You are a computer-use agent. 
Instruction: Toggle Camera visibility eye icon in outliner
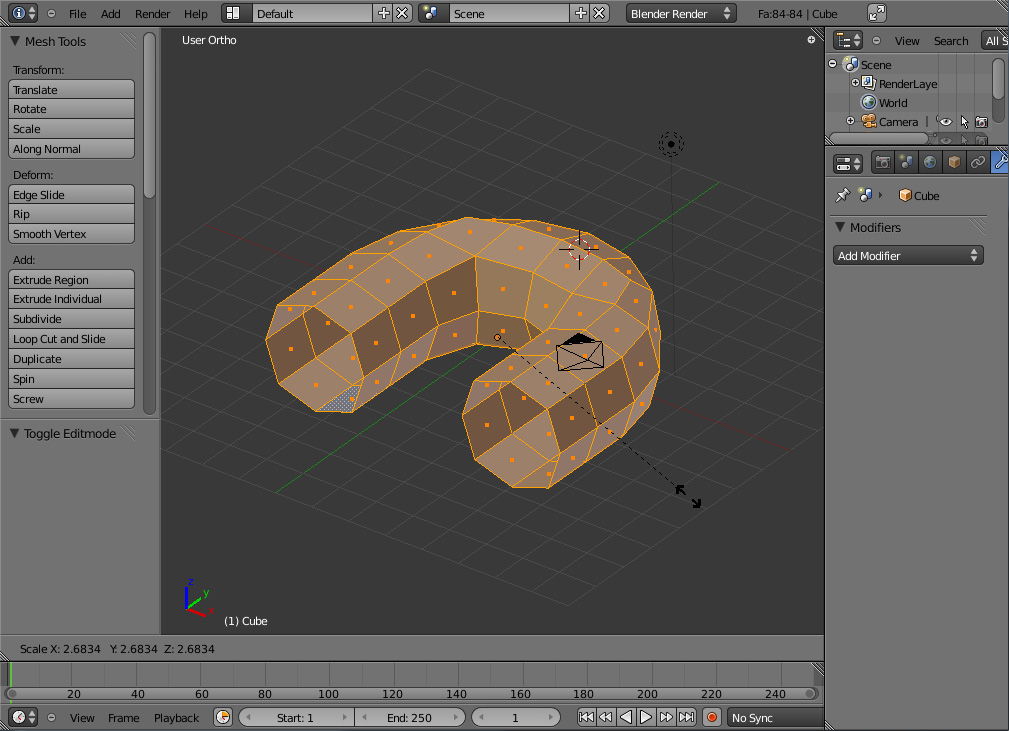[x=944, y=122]
